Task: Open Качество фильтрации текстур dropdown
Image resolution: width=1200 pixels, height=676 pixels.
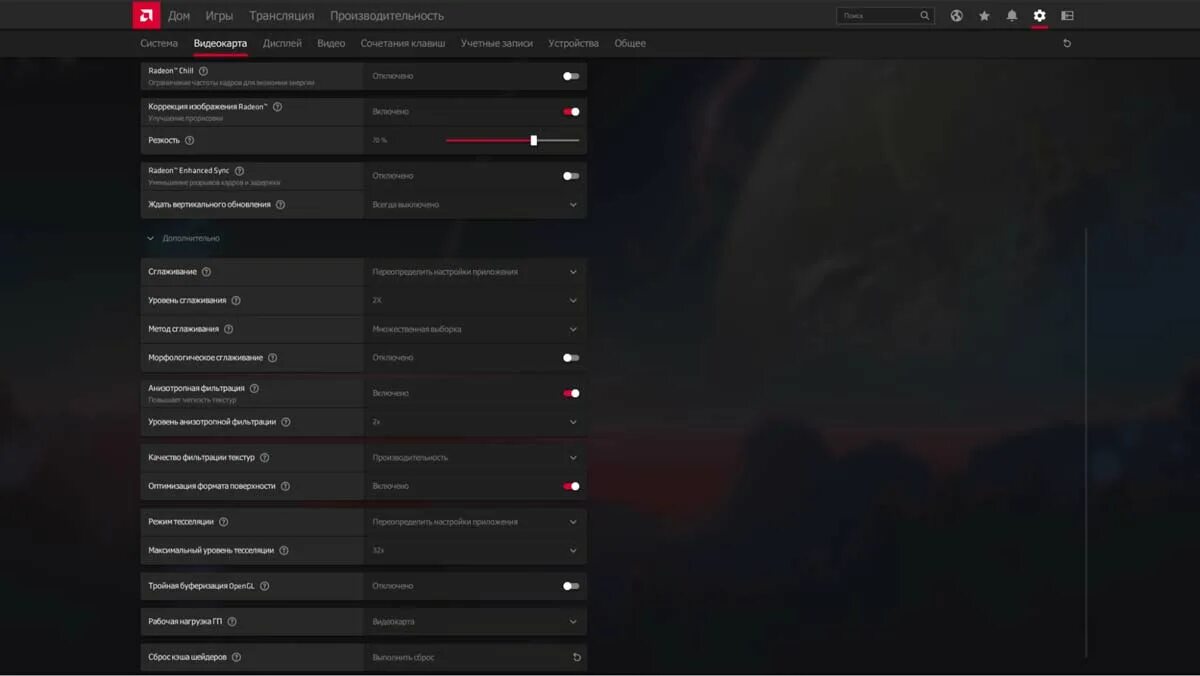Action: (475, 457)
